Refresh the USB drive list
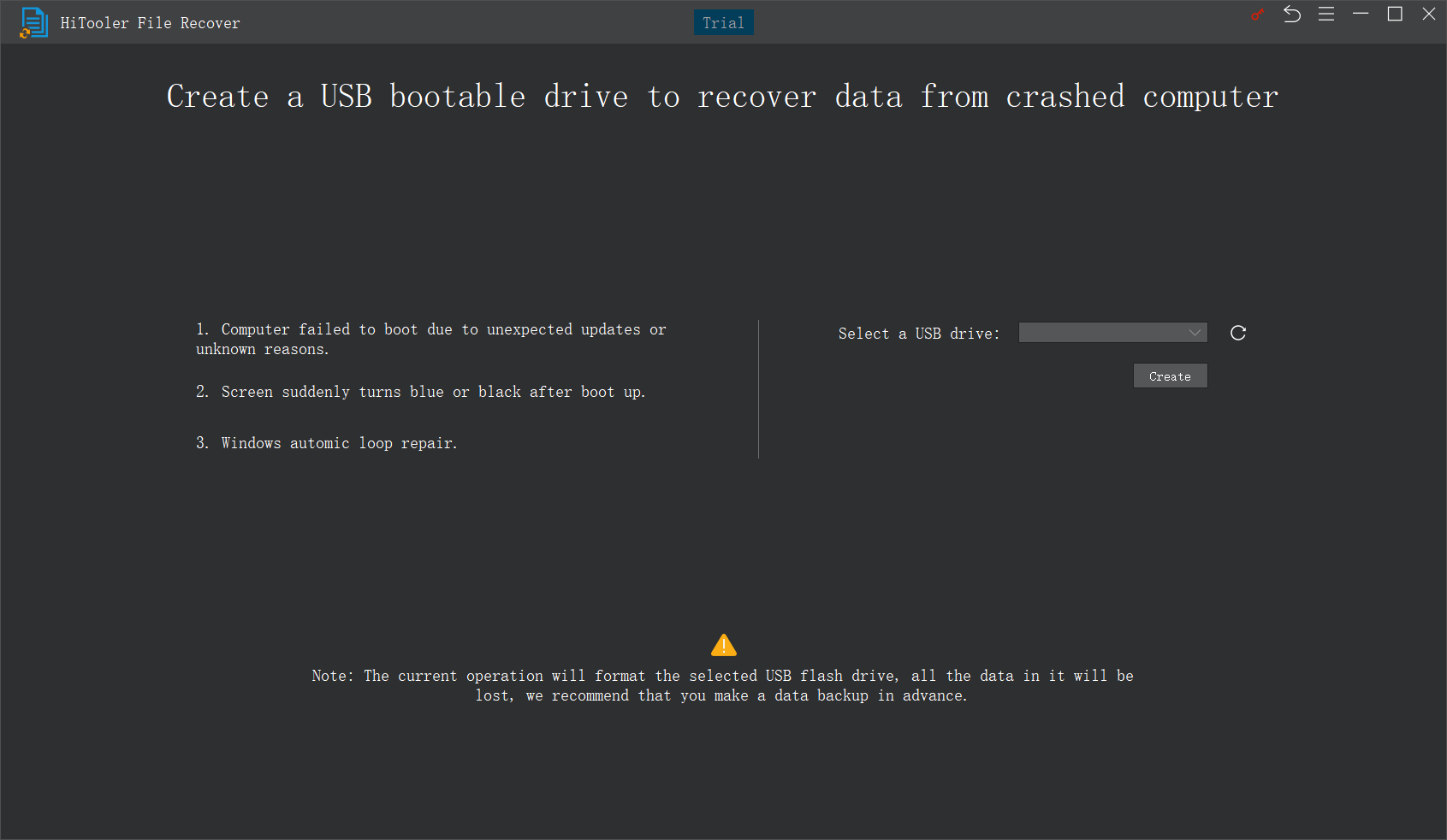This screenshot has width=1447, height=840. coord(1237,332)
